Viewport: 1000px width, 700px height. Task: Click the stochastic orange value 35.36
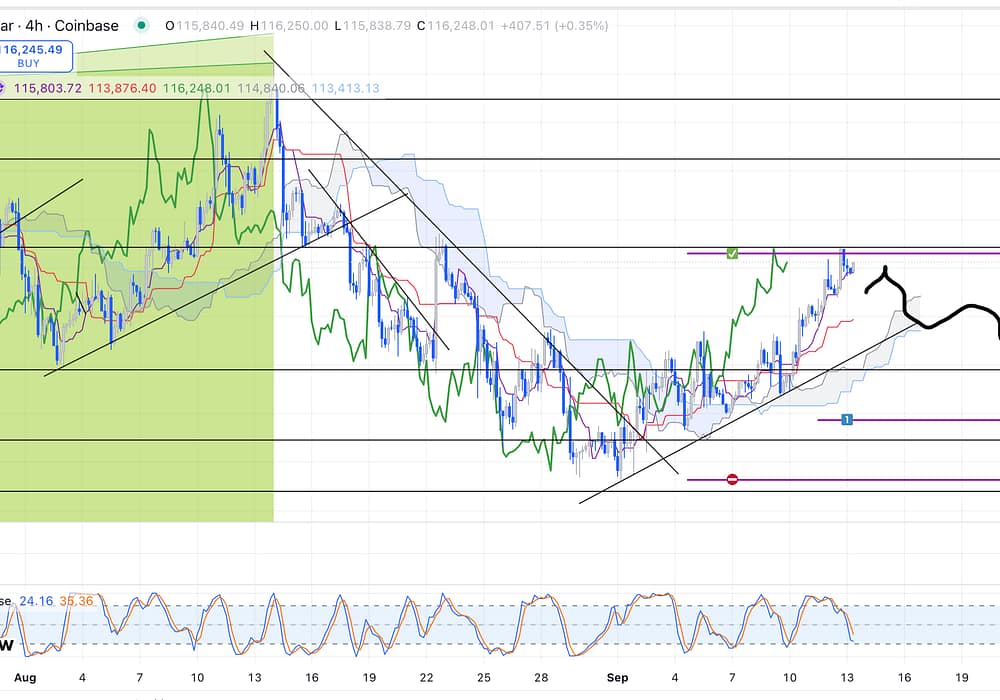click(76, 601)
